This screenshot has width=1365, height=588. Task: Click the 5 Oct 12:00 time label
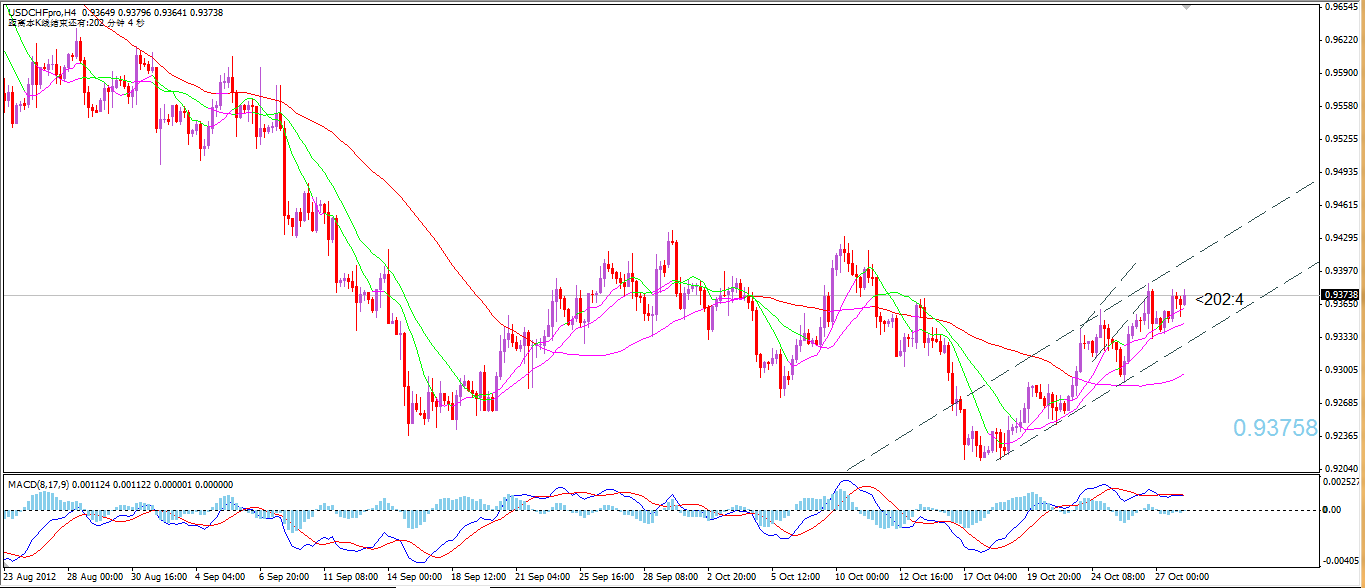tap(797, 578)
